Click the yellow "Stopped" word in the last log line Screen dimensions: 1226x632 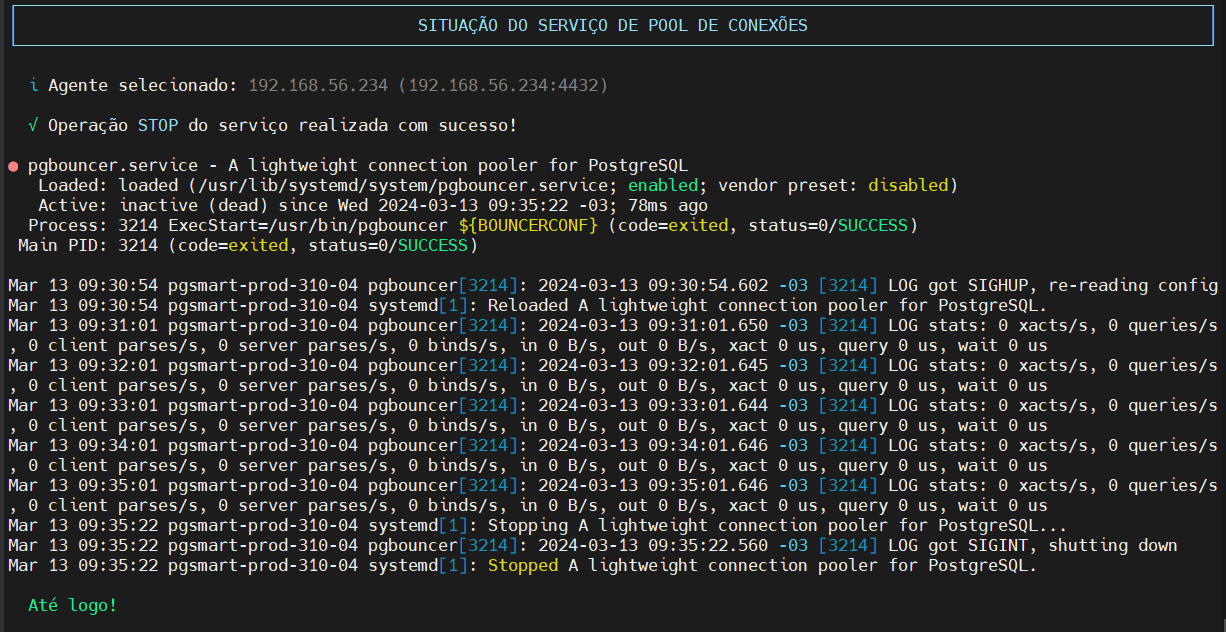click(523, 565)
